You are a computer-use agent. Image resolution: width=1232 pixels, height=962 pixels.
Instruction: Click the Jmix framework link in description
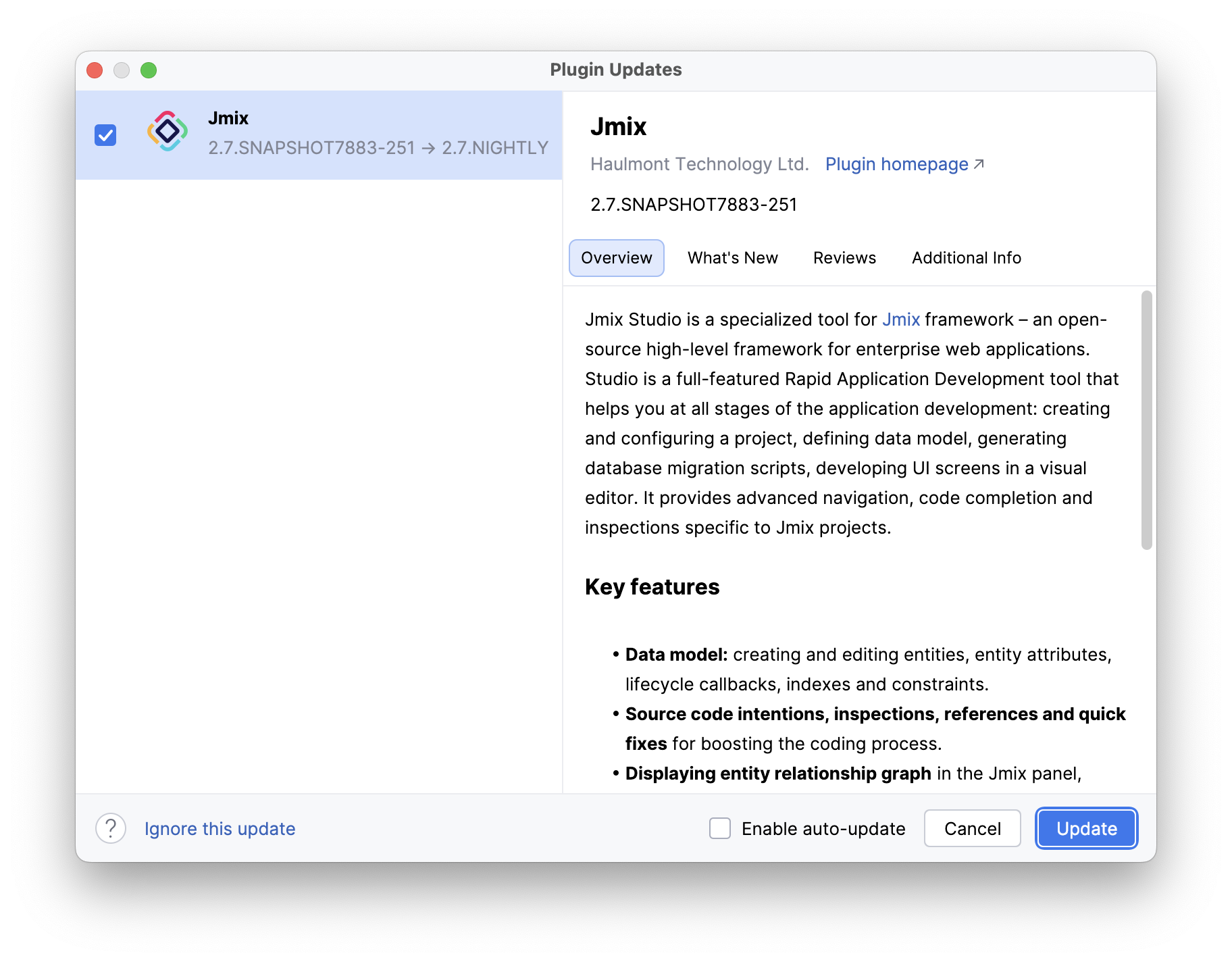900,320
